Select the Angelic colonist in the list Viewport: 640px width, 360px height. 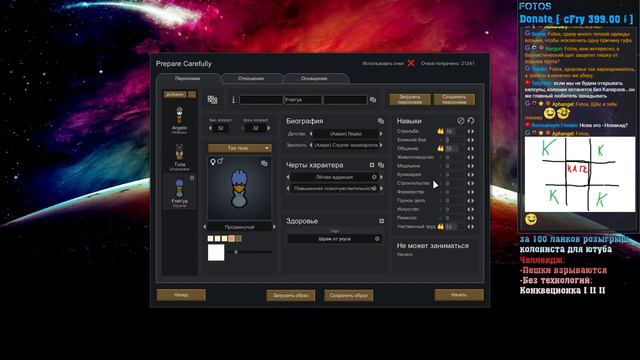coord(180,120)
